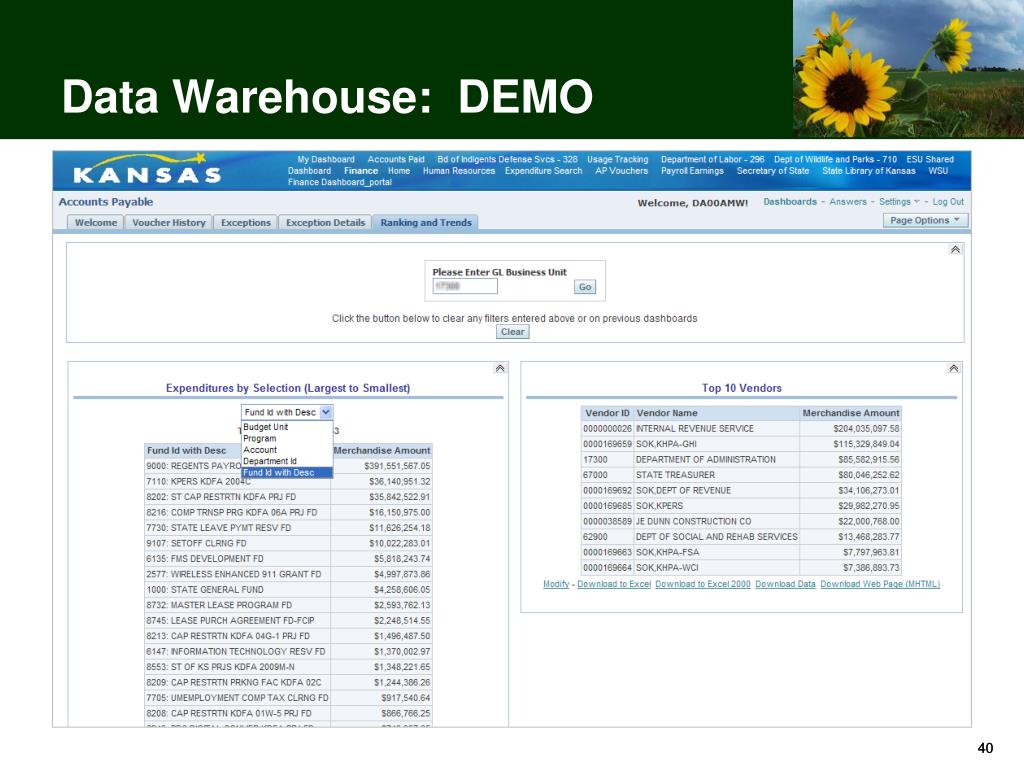Click the Clear filters button
The height and width of the screenshot is (768, 1024).
coord(512,332)
